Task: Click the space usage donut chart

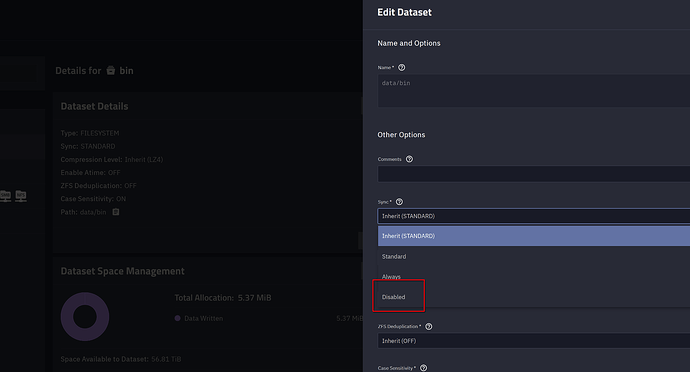Action: [x=85, y=317]
